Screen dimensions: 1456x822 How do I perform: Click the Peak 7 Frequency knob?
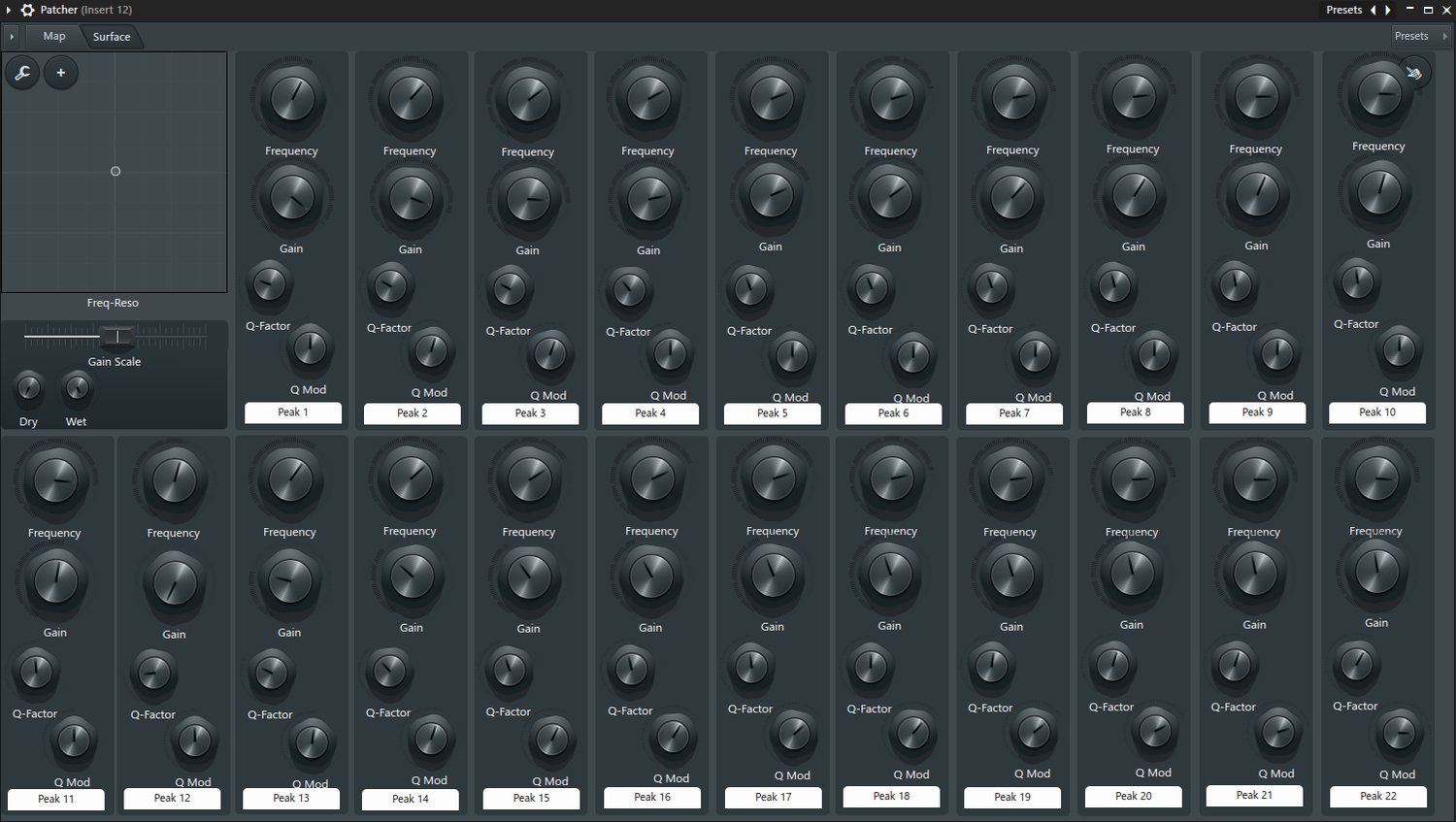pos(1012,97)
